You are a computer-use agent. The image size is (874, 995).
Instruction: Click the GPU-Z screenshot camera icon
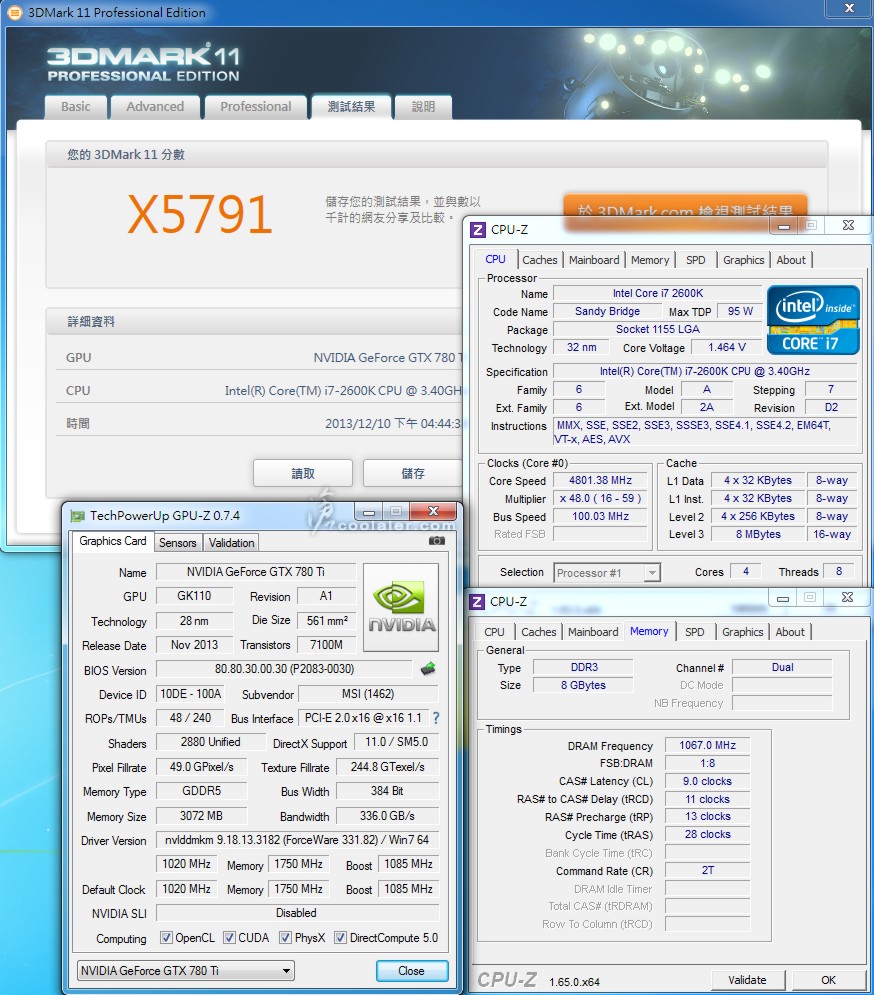coord(437,541)
